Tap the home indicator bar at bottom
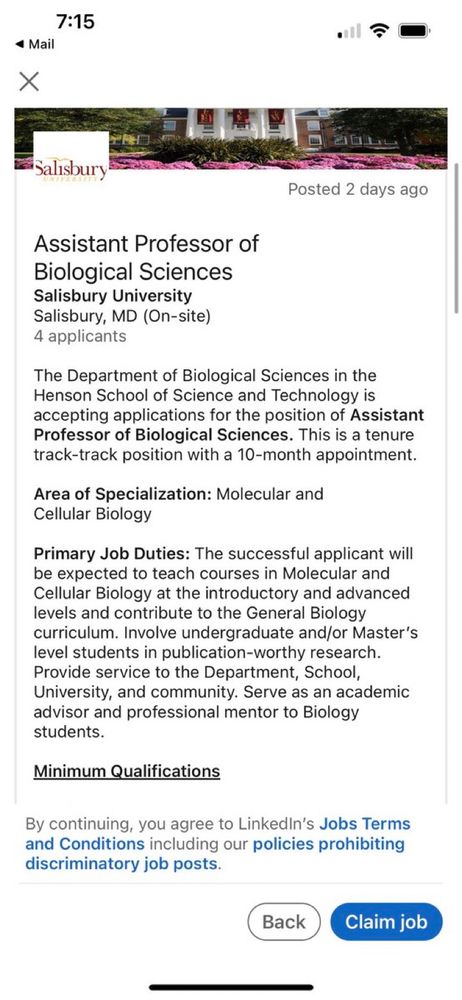The width and height of the screenshot is (462, 1000). coord(231,987)
